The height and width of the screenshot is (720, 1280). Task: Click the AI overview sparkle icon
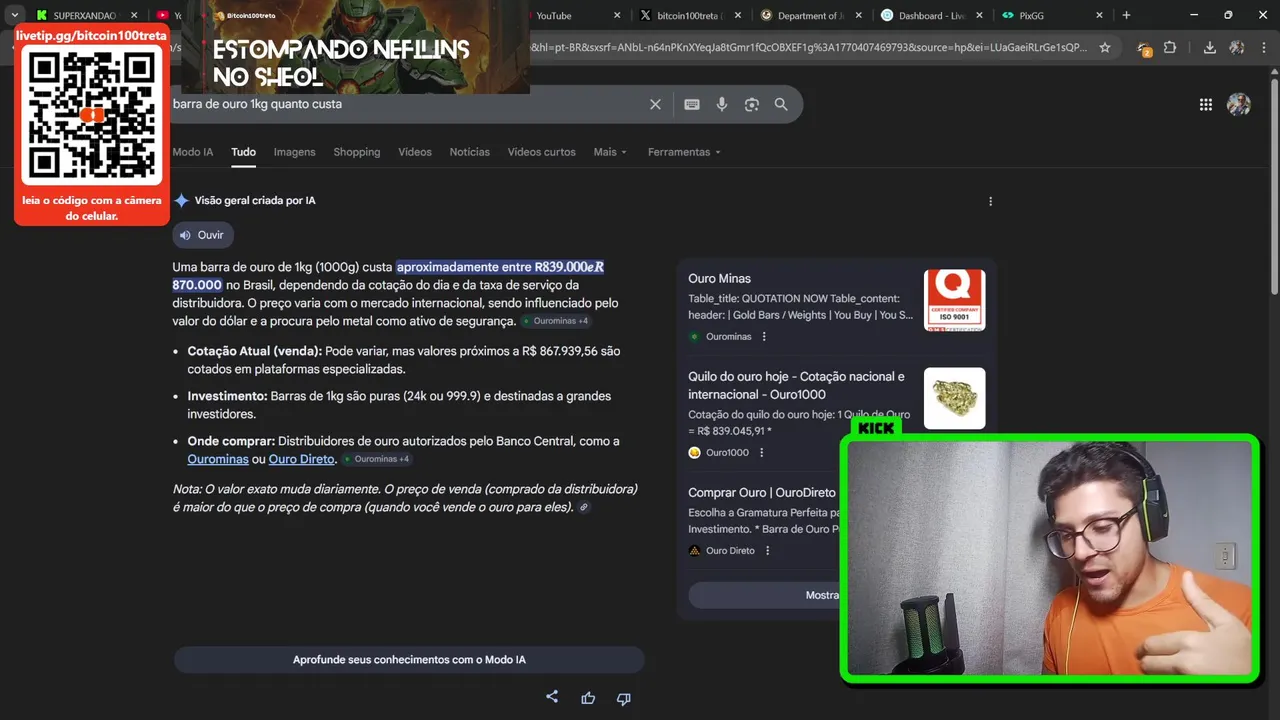click(x=181, y=200)
